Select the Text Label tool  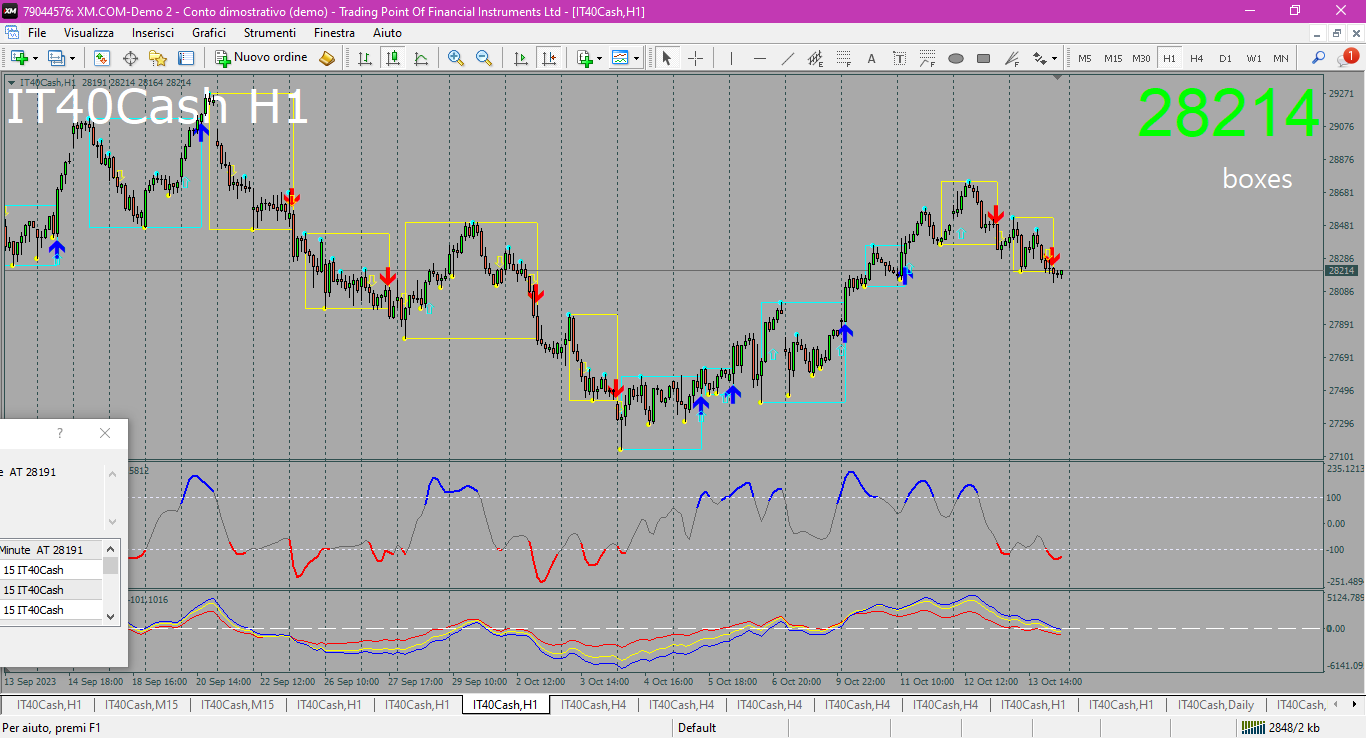click(x=899, y=58)
